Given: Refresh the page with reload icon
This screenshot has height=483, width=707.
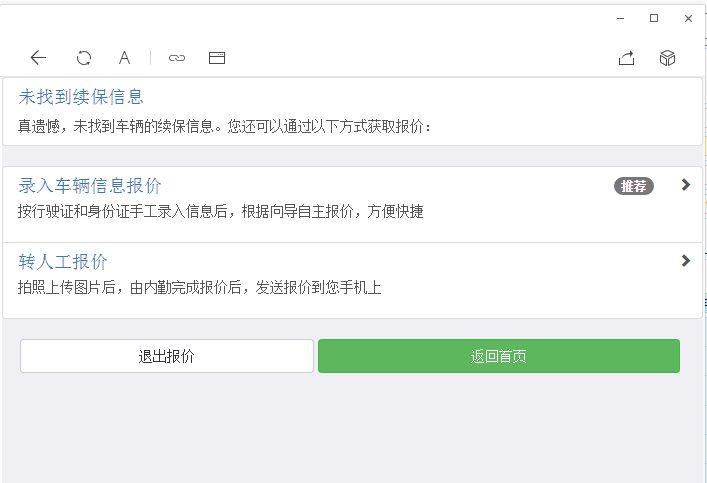Looking at the screenshot, I should [84, 58].
